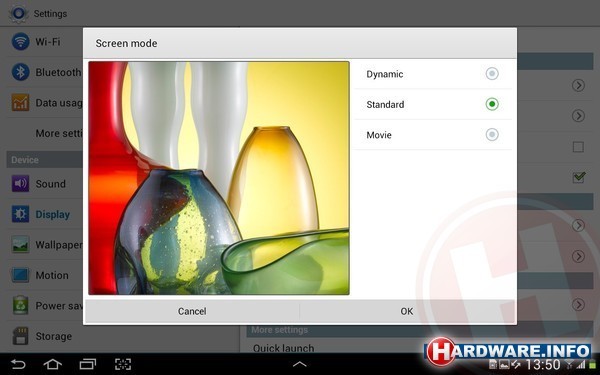
Task: Tap the Sound speaker icon
Action: [x=20, y=184]
